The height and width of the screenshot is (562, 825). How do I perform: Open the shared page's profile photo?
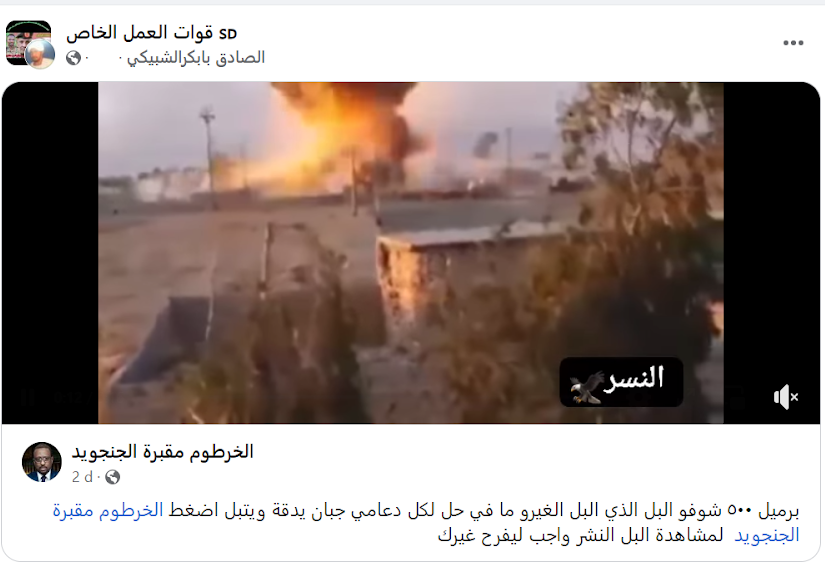[42, 462]
